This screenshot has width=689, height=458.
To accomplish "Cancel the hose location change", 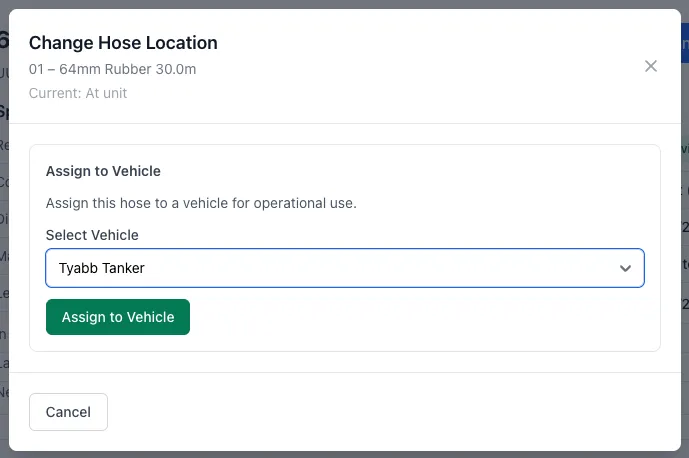I will (x=68, y=412).
